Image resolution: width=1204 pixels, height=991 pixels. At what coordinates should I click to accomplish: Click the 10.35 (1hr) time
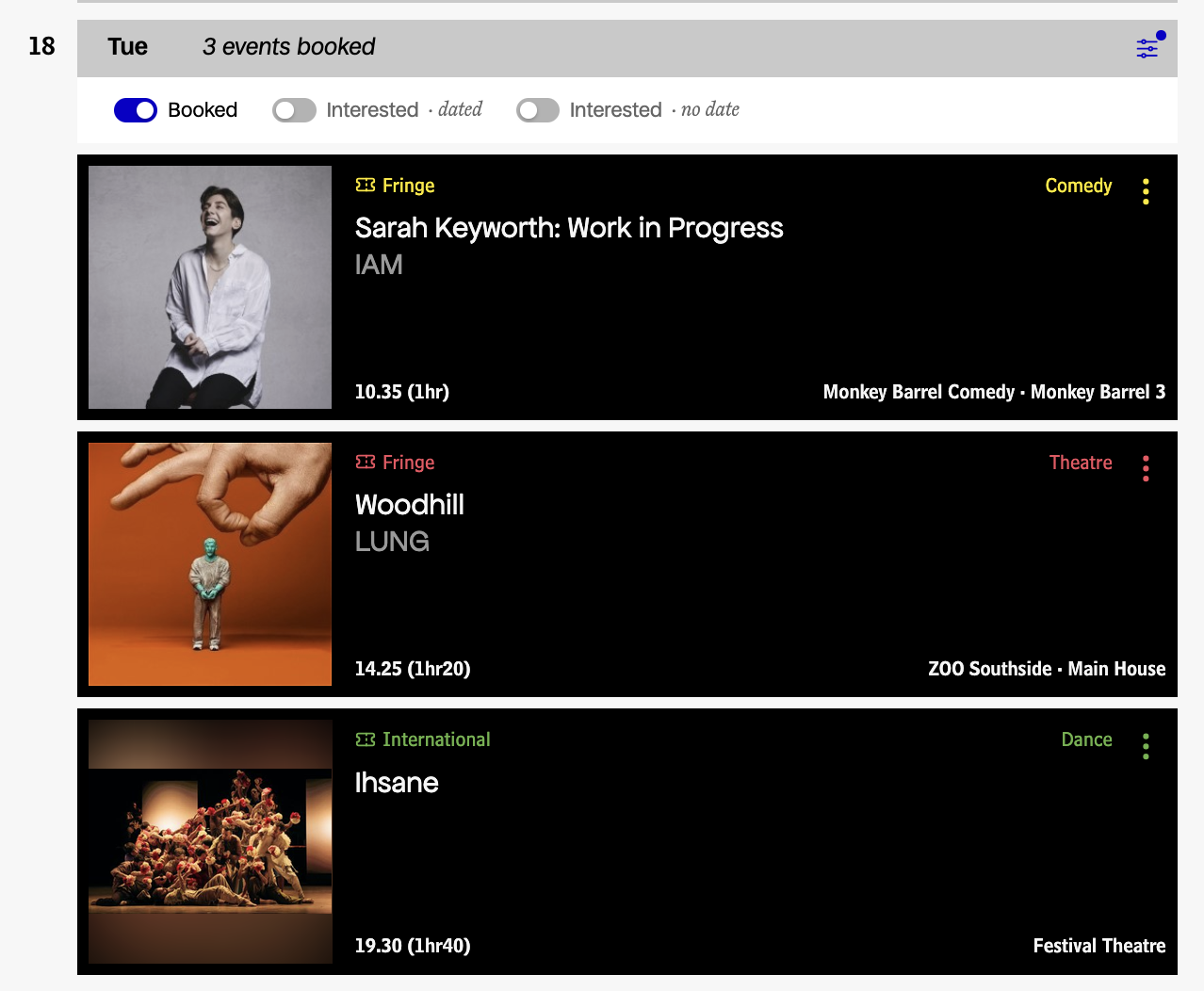click(x=402, y=392)
